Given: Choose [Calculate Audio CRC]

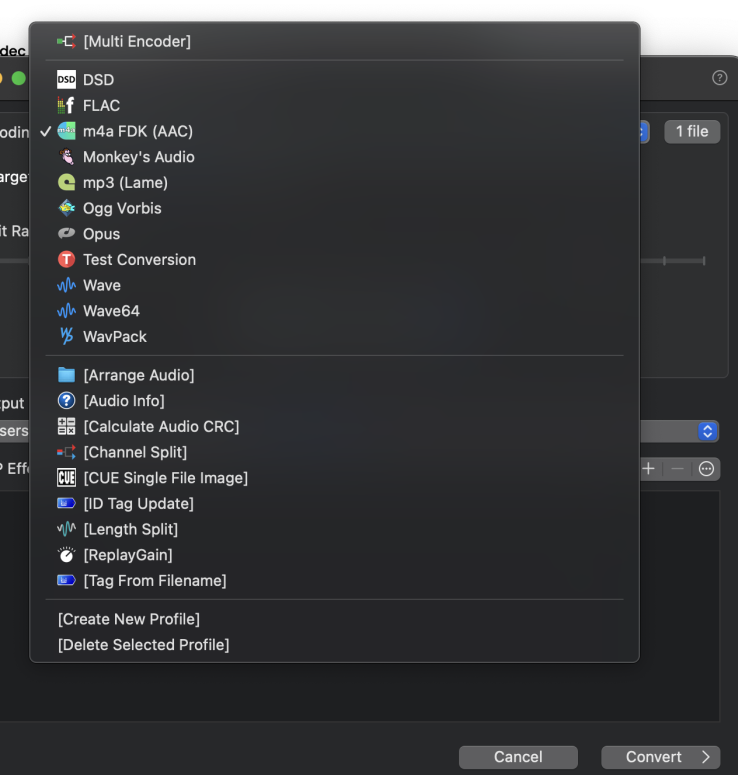Looking at the screenshot, I should pyautogui.click(x=334, y=427).
